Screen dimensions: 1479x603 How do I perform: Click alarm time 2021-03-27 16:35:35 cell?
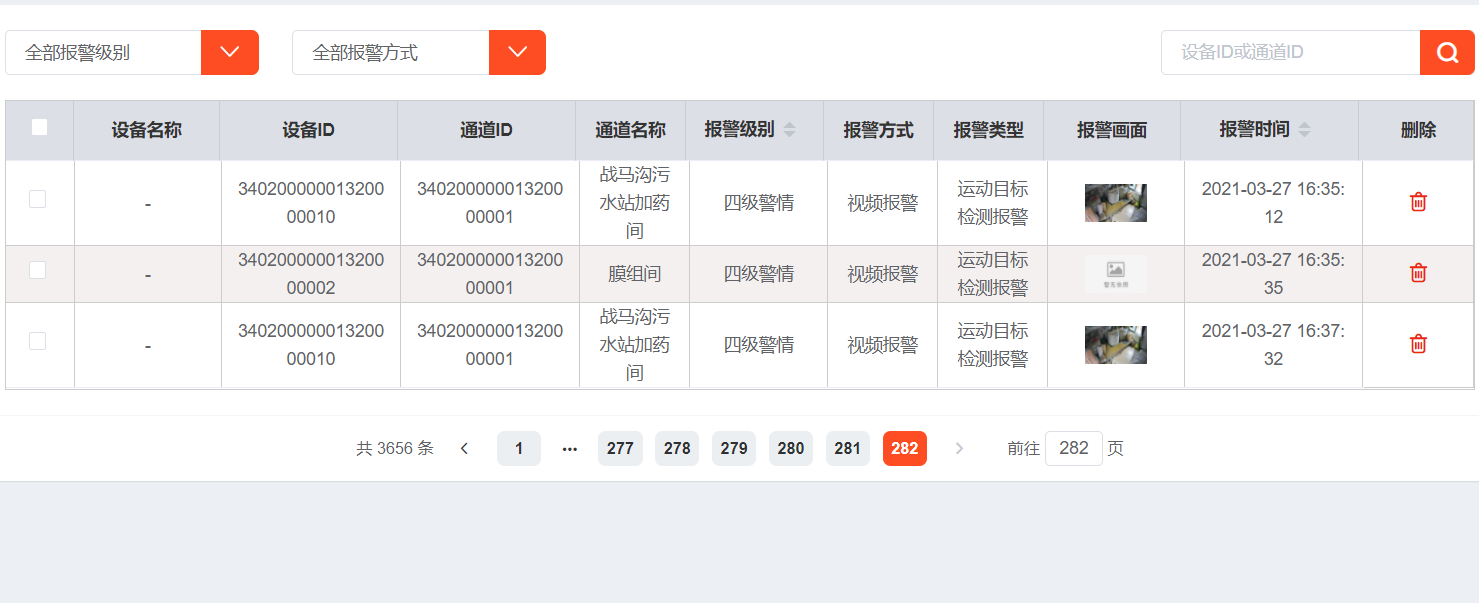(1273, 274)
